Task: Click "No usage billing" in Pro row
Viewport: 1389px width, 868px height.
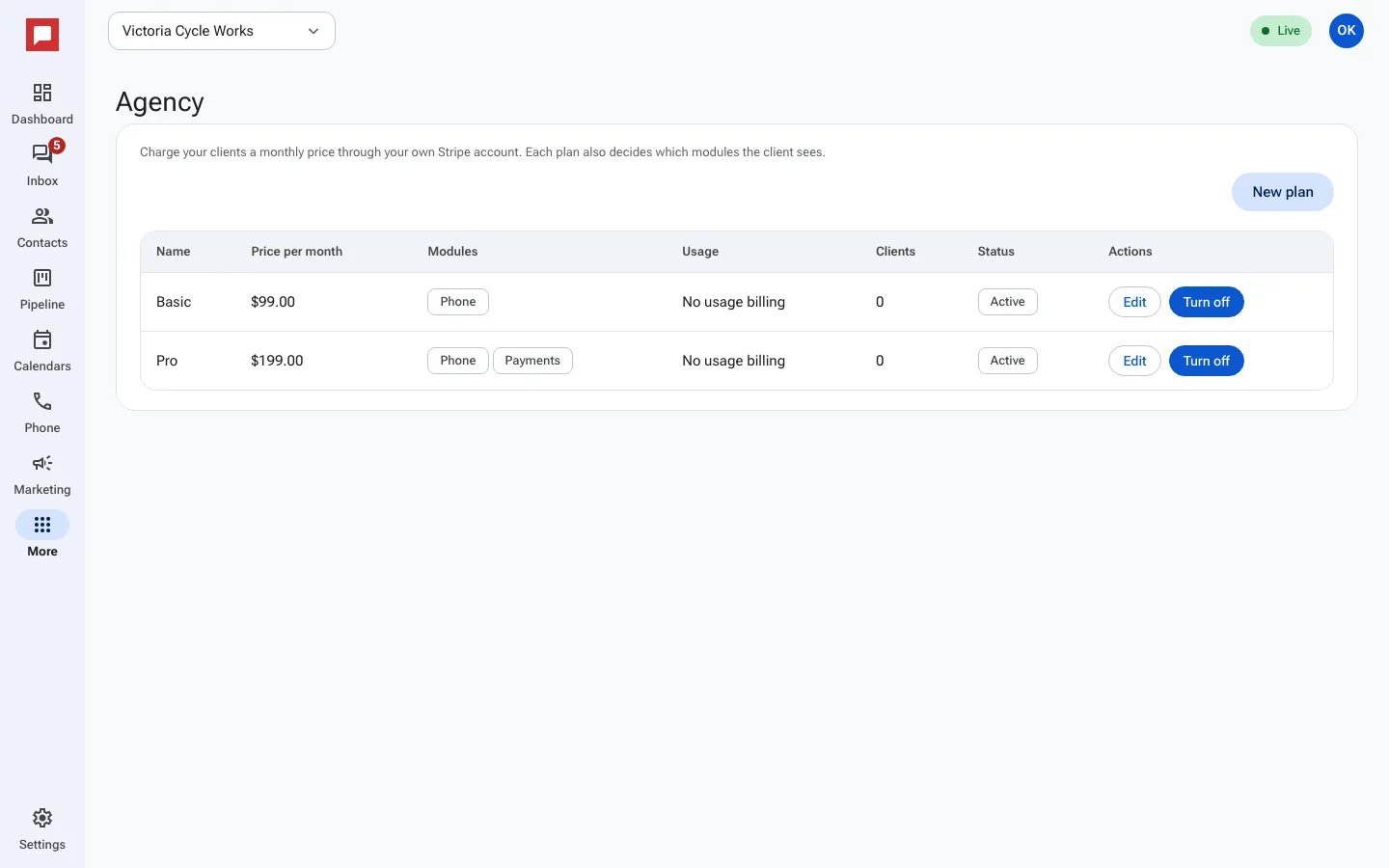Action: [734, 361]
